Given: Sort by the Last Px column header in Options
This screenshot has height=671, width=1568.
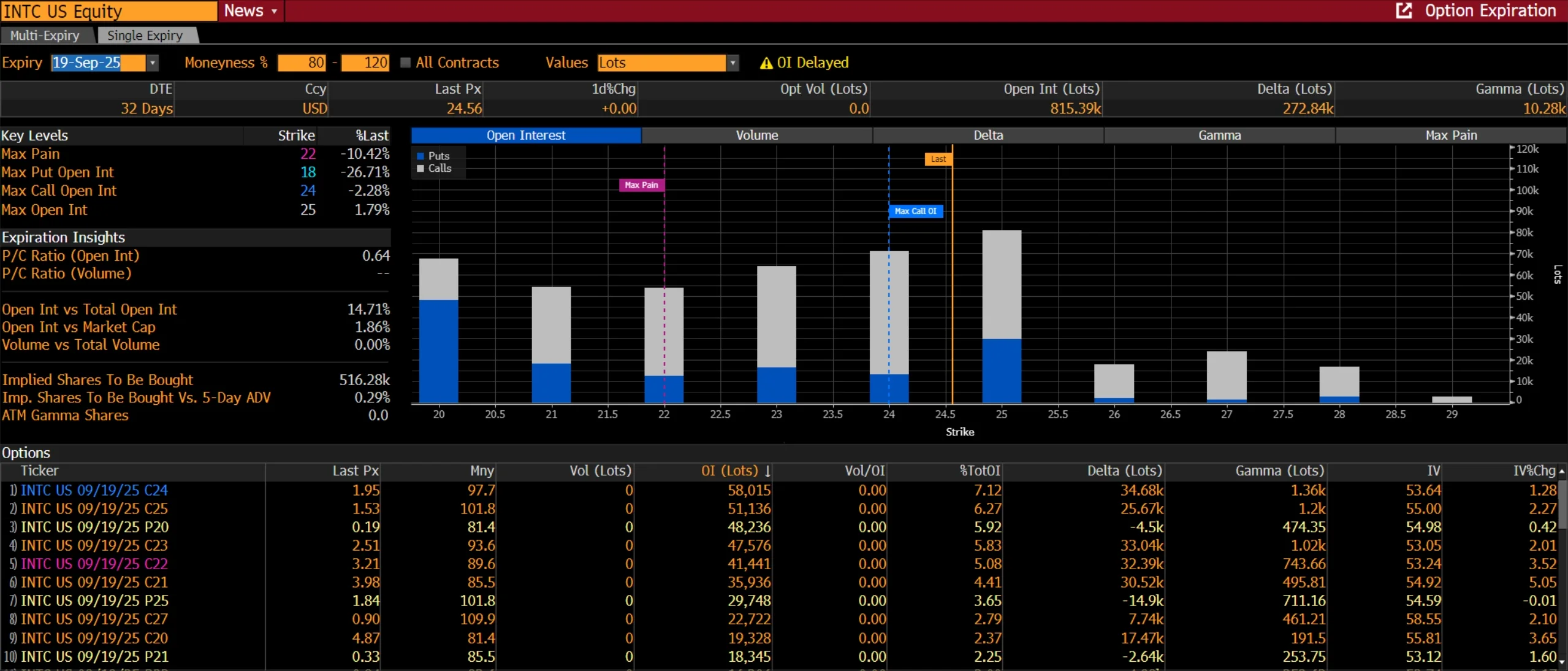Looking at the screenshot, I should (x=322, y=471).
